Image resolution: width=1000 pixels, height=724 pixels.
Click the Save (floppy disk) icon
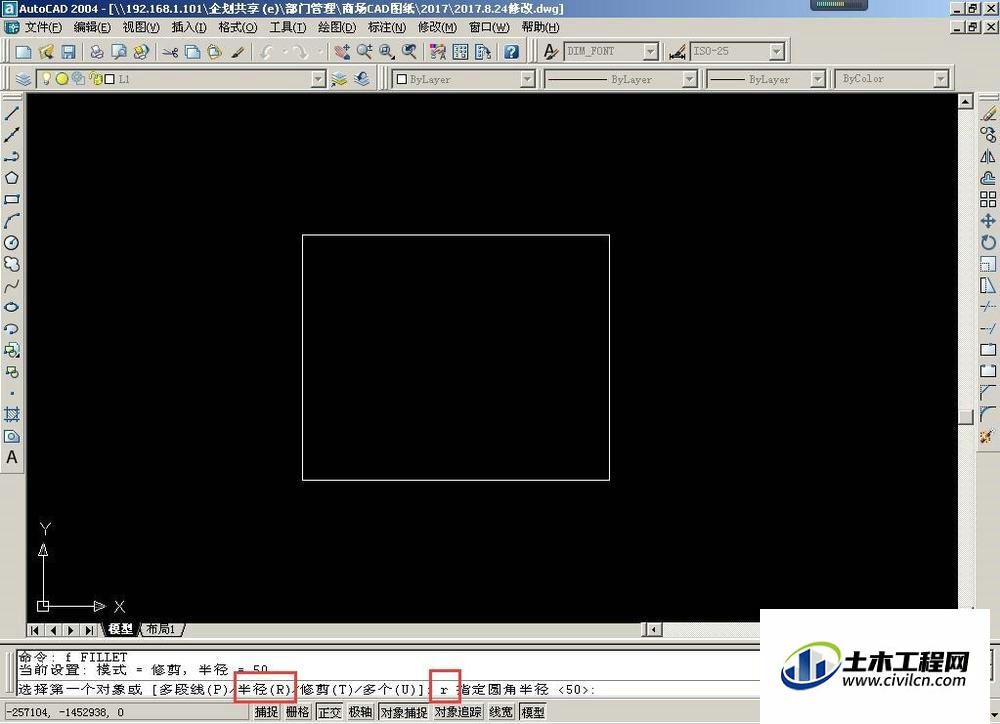click(x=68, y=52)
